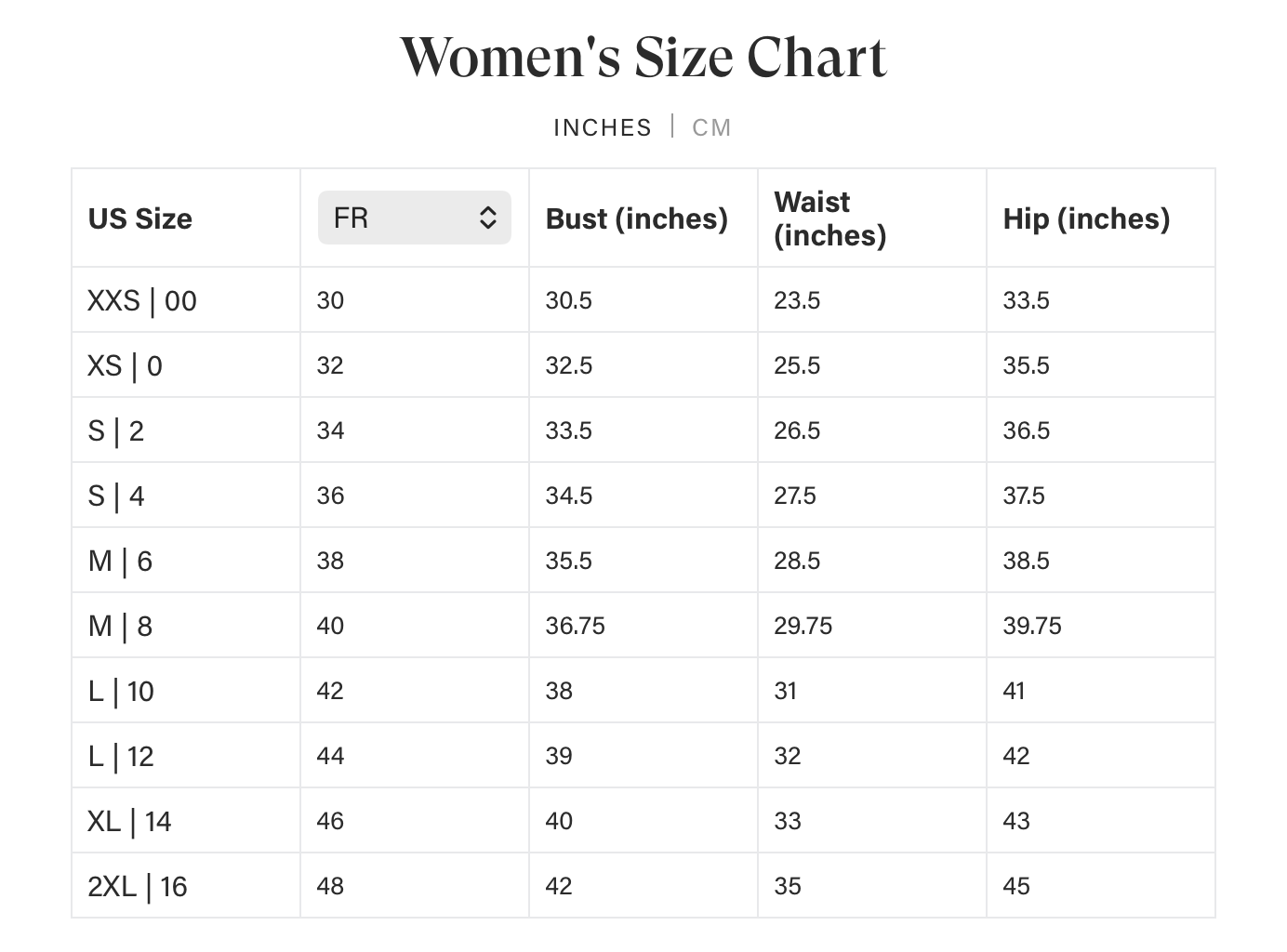Click the Waist (inches) column header
This screenshot has height=952, width=1287.
[x=829, y=218]
